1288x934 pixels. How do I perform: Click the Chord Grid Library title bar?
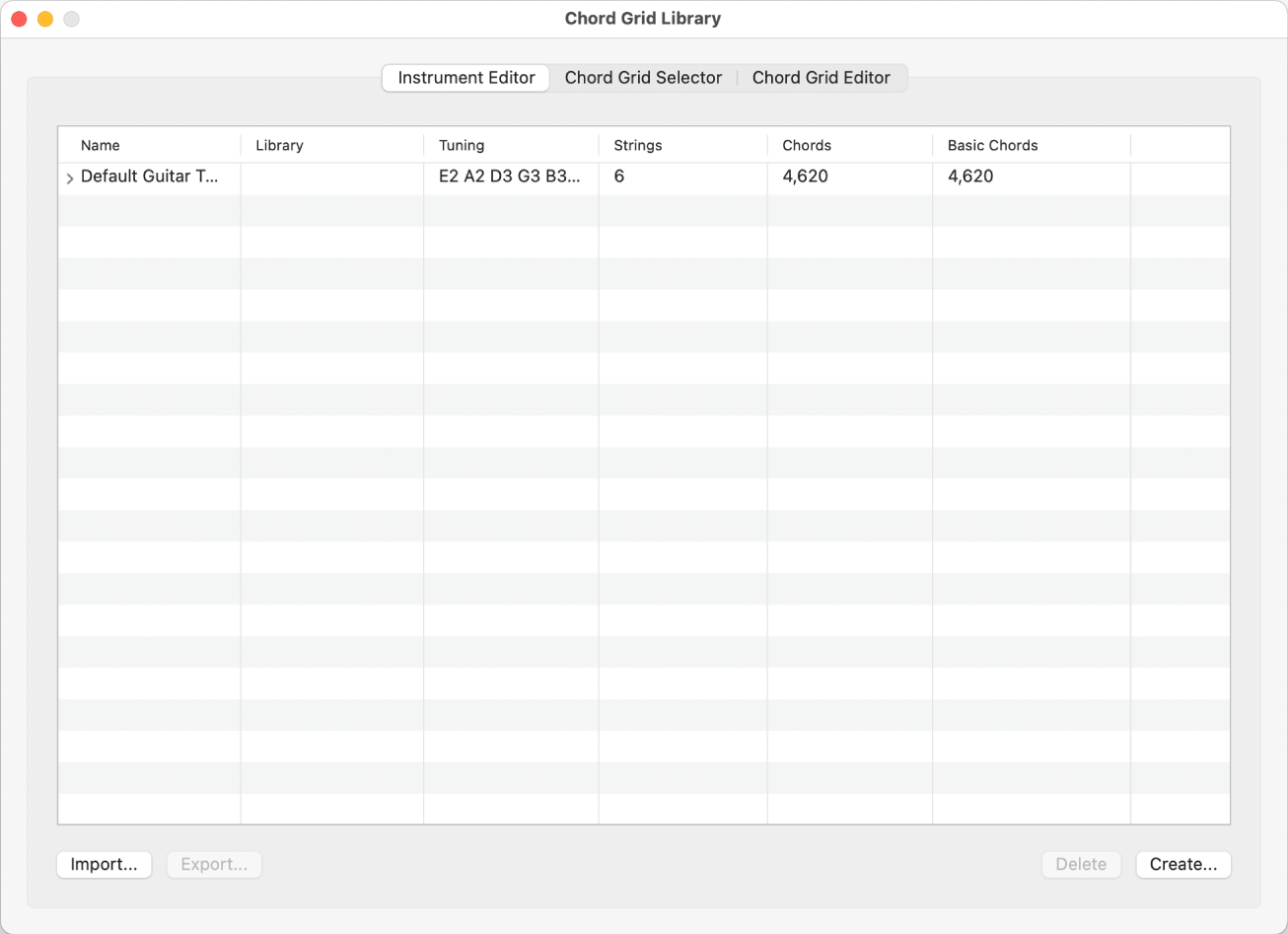pos(643,18)
